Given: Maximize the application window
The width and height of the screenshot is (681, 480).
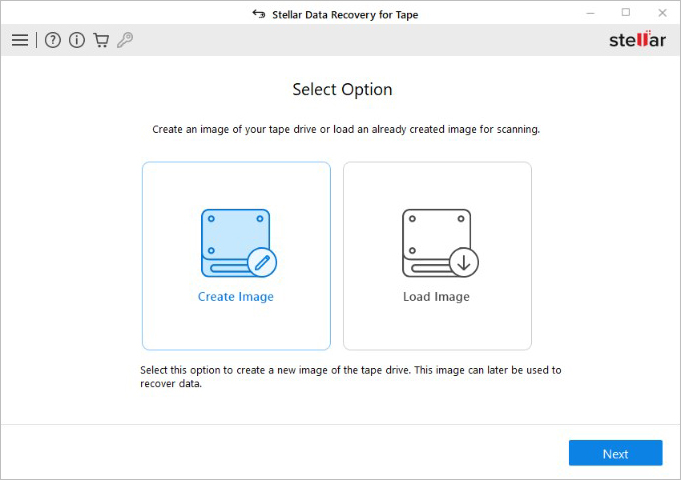Looking at the screenshot, I should 626,13.
